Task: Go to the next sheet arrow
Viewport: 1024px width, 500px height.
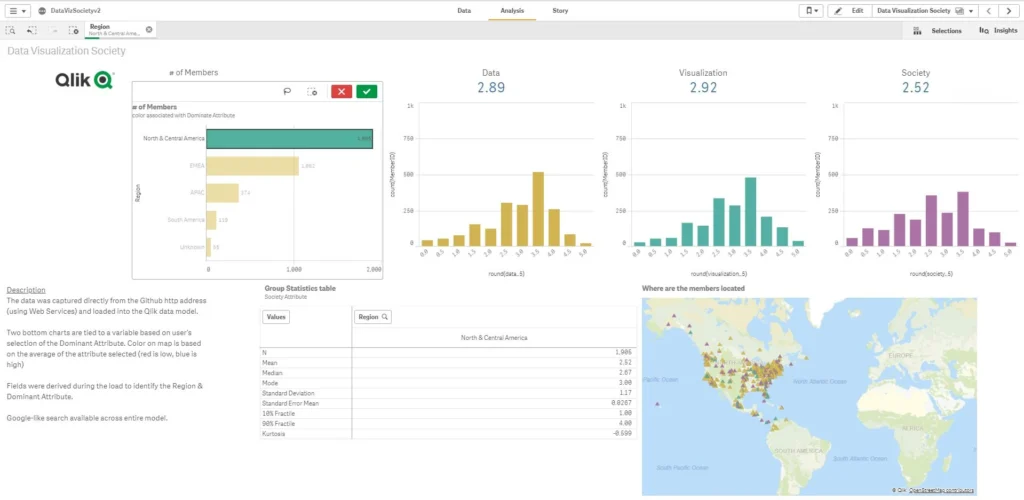Action: pos(1010,10)
